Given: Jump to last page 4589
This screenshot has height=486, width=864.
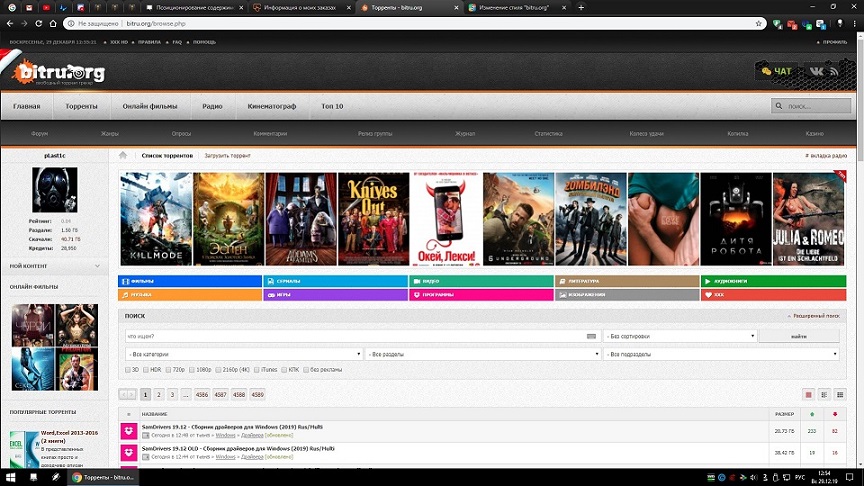Looking at the screenshot, I should (257, 395).
